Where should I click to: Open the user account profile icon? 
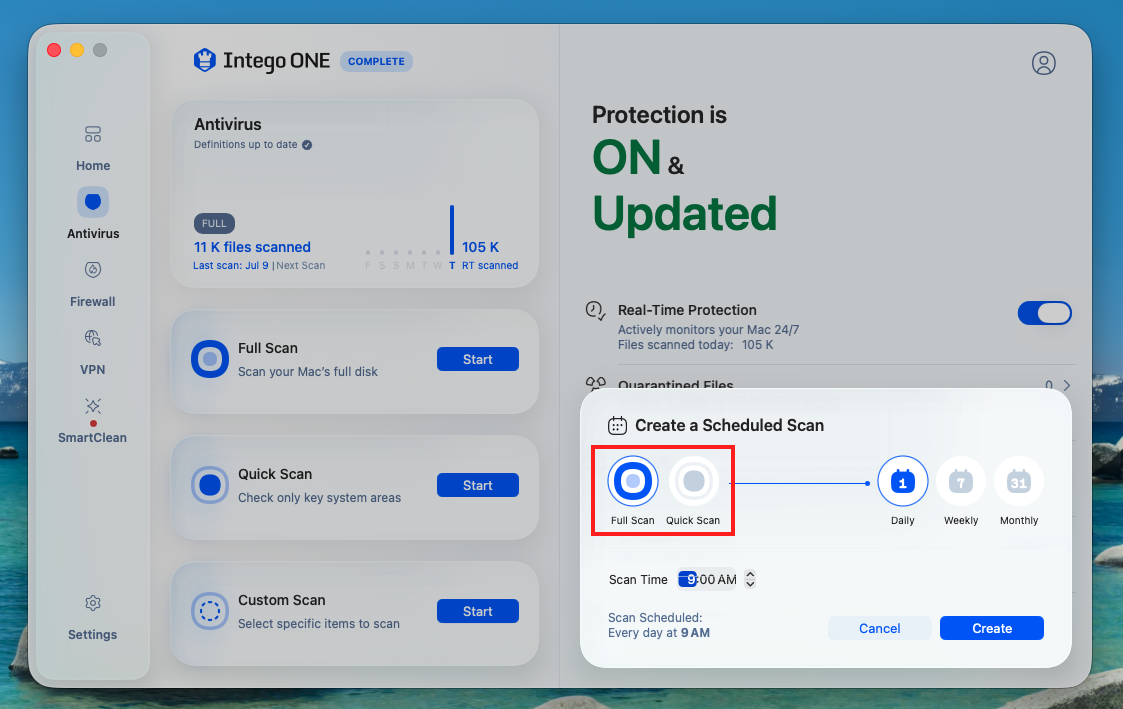(1044, 63)
